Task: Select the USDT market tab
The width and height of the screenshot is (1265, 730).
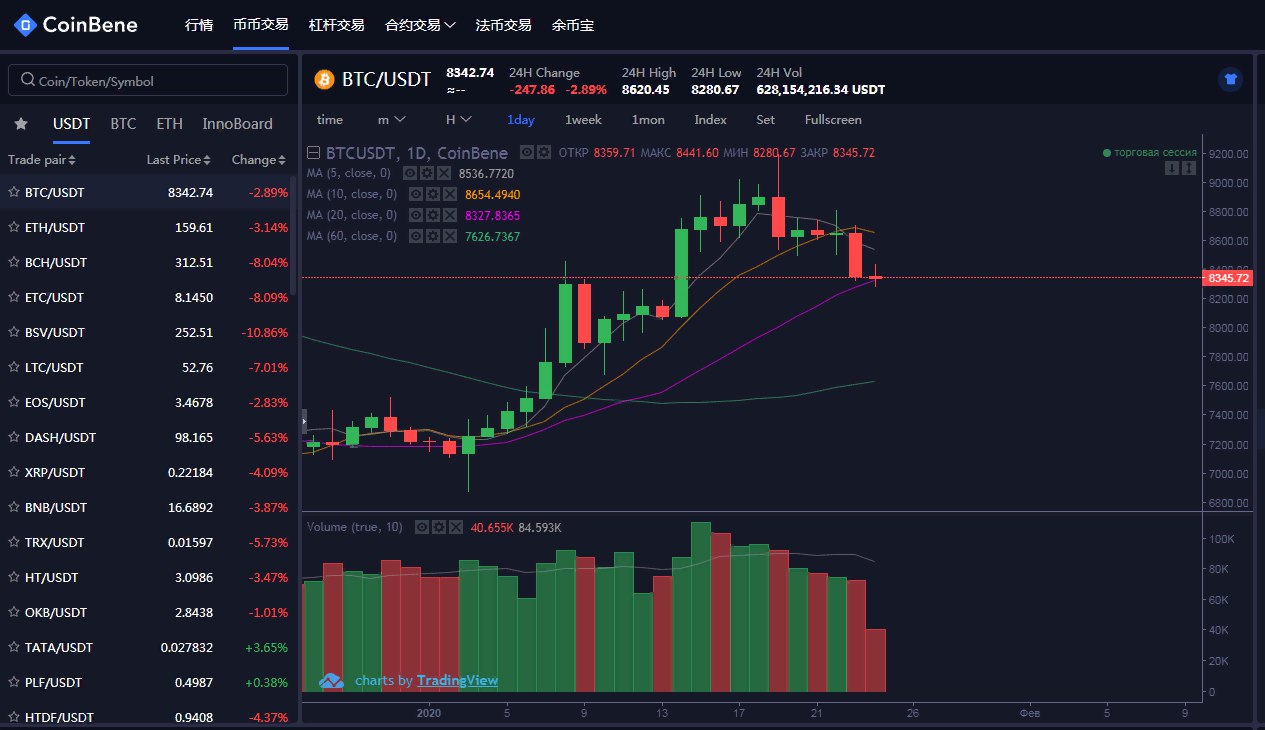Action: [72, 124]
